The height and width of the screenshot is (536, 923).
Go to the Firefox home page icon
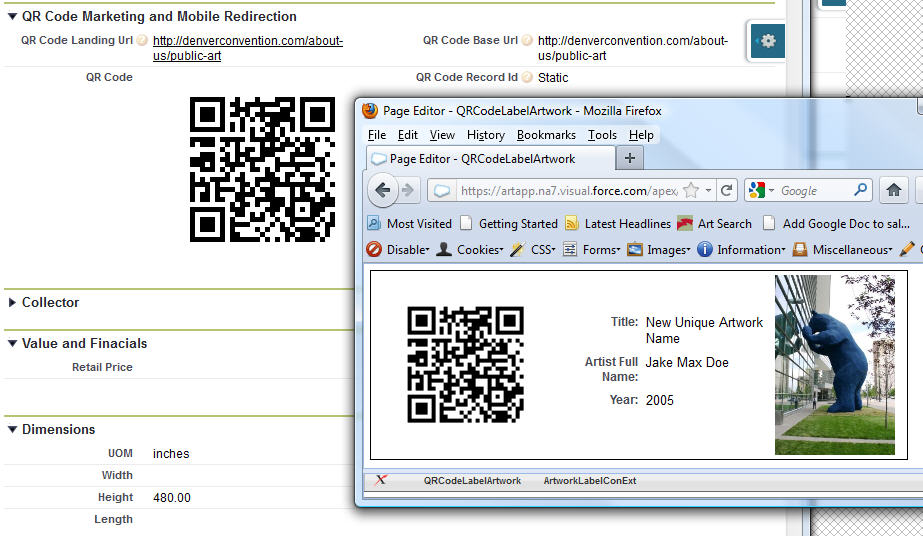point(894,190)
